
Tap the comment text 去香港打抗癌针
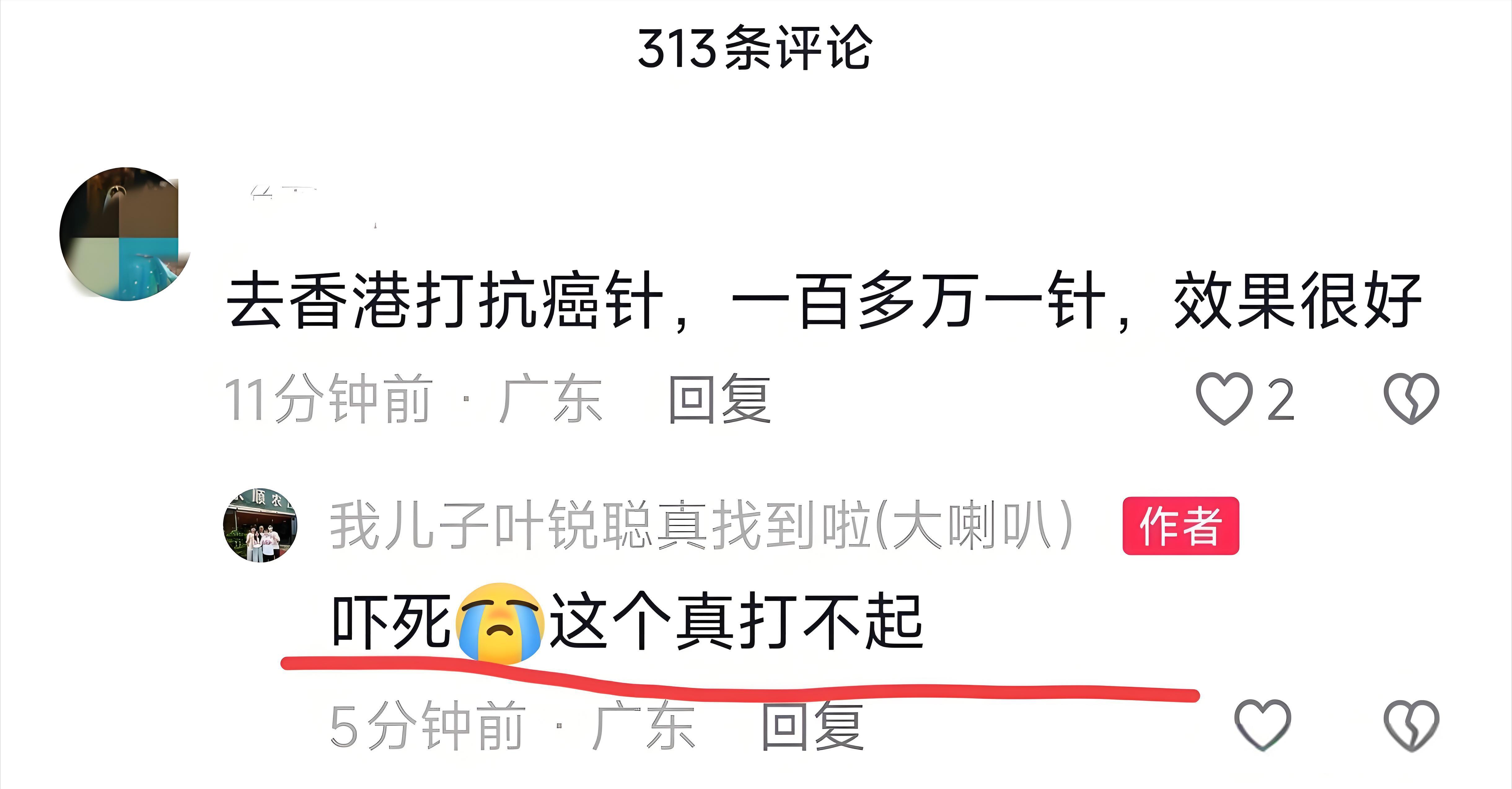pos(444,300)
